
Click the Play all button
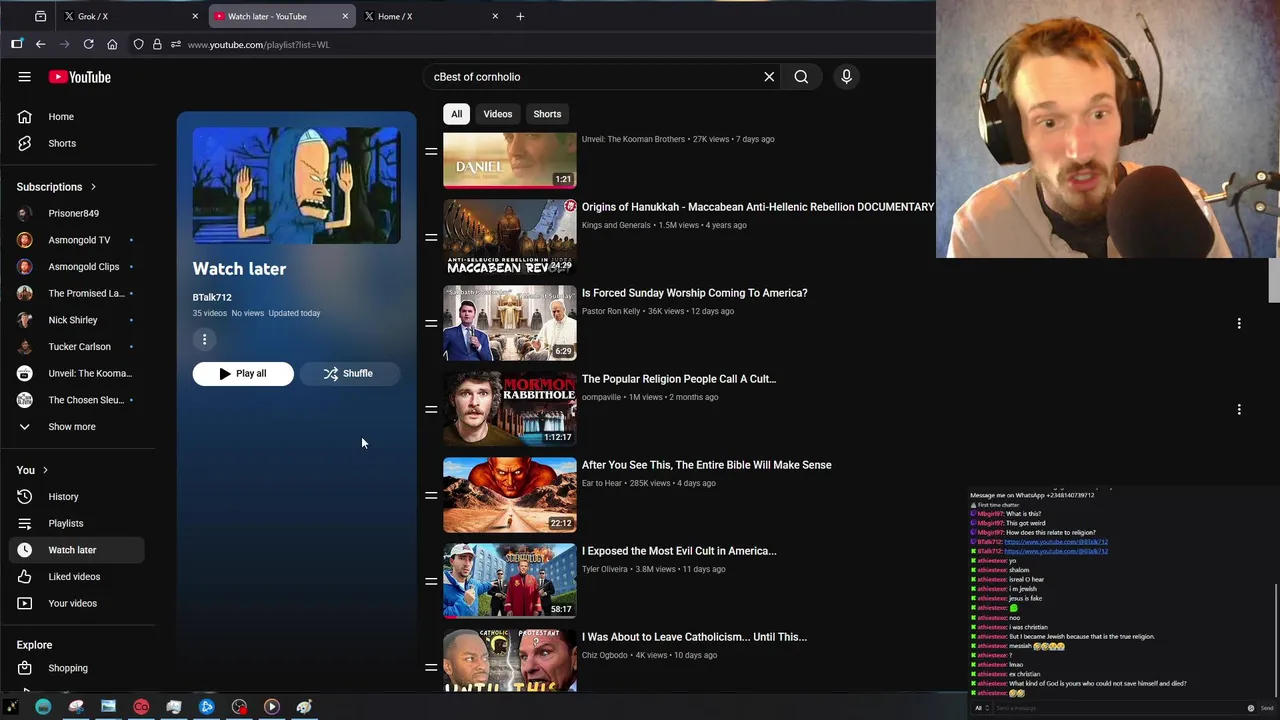[x=243, y=374]
